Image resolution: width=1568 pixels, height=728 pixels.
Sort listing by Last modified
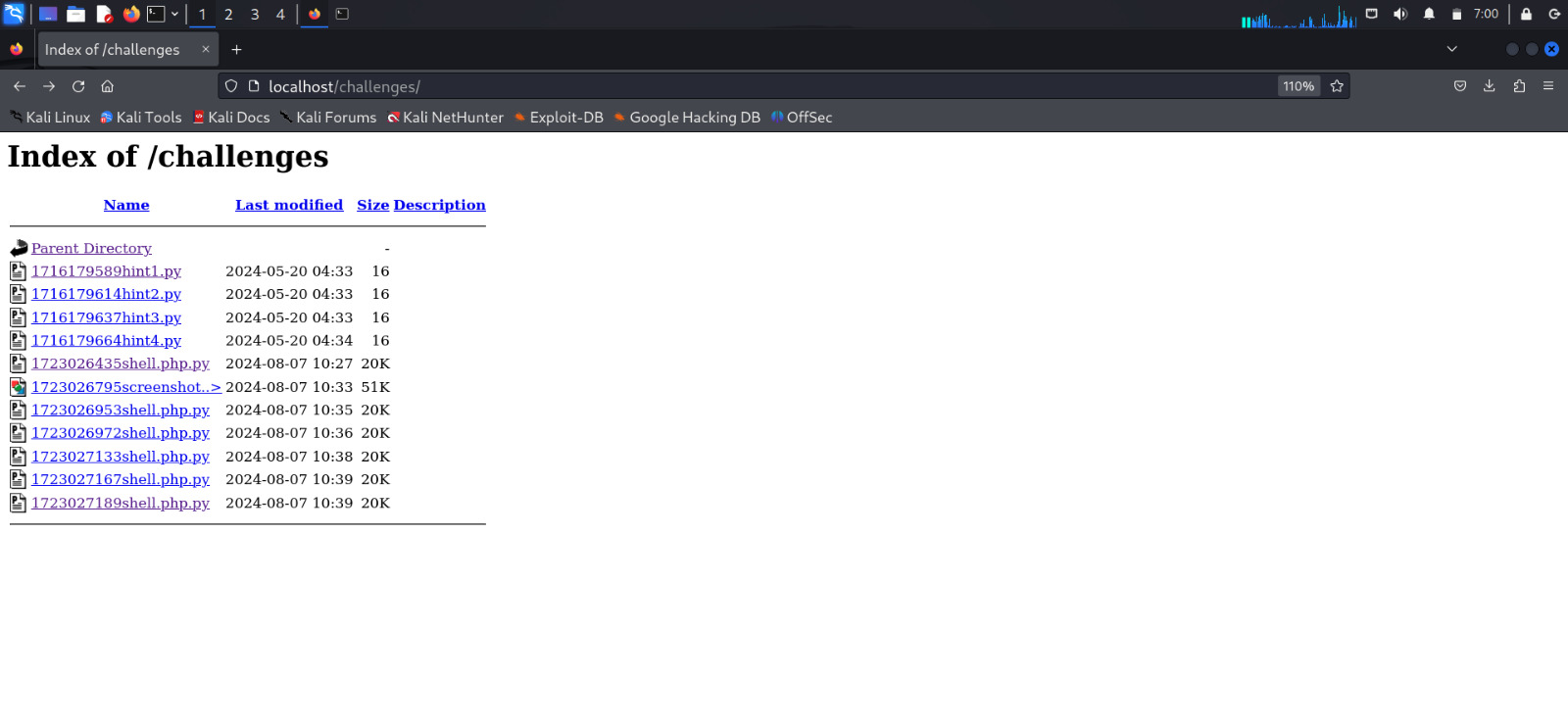click(288, 205)
